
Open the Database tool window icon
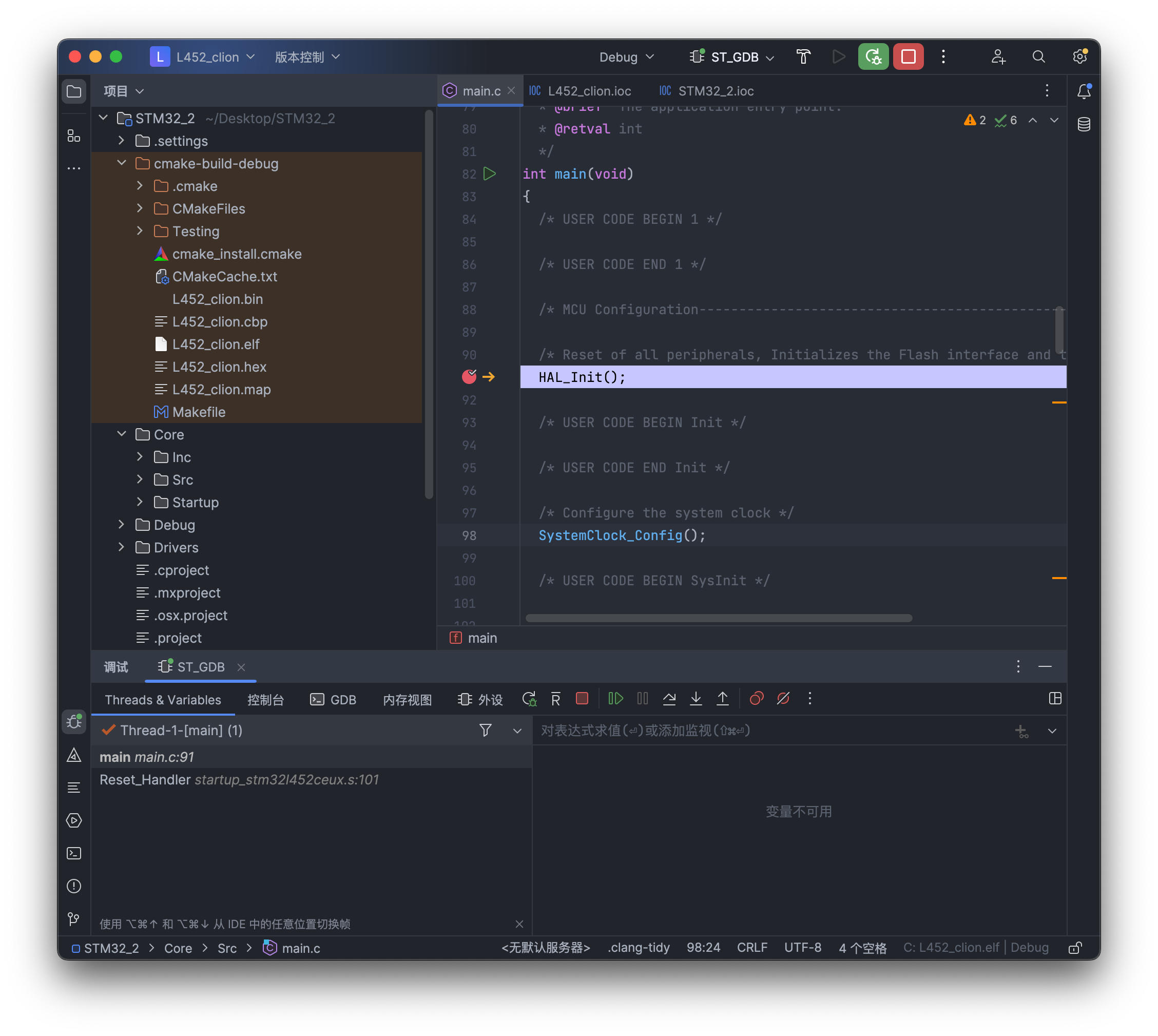pos(1084,124)
